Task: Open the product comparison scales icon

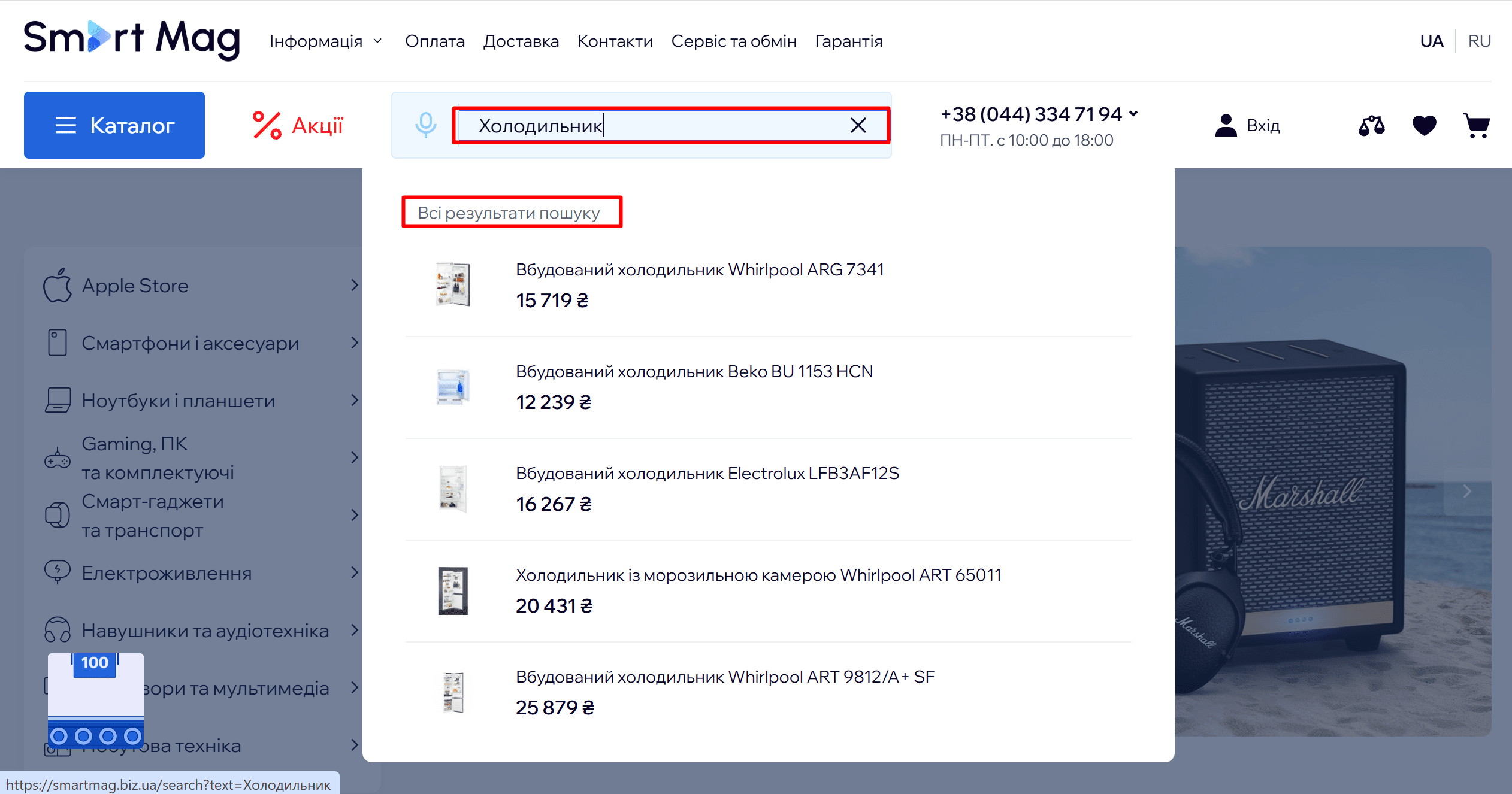Action: [x=1371, y=126]
